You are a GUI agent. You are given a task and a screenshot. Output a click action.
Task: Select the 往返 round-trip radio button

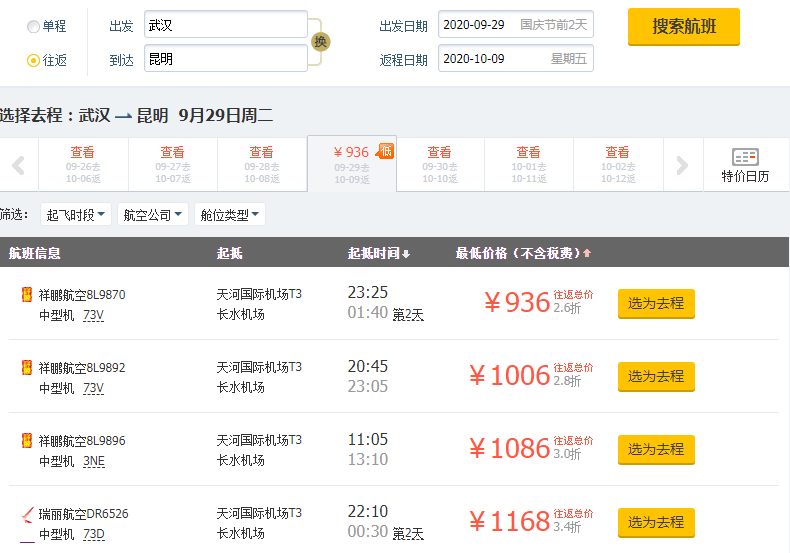(x=34, y=60)
